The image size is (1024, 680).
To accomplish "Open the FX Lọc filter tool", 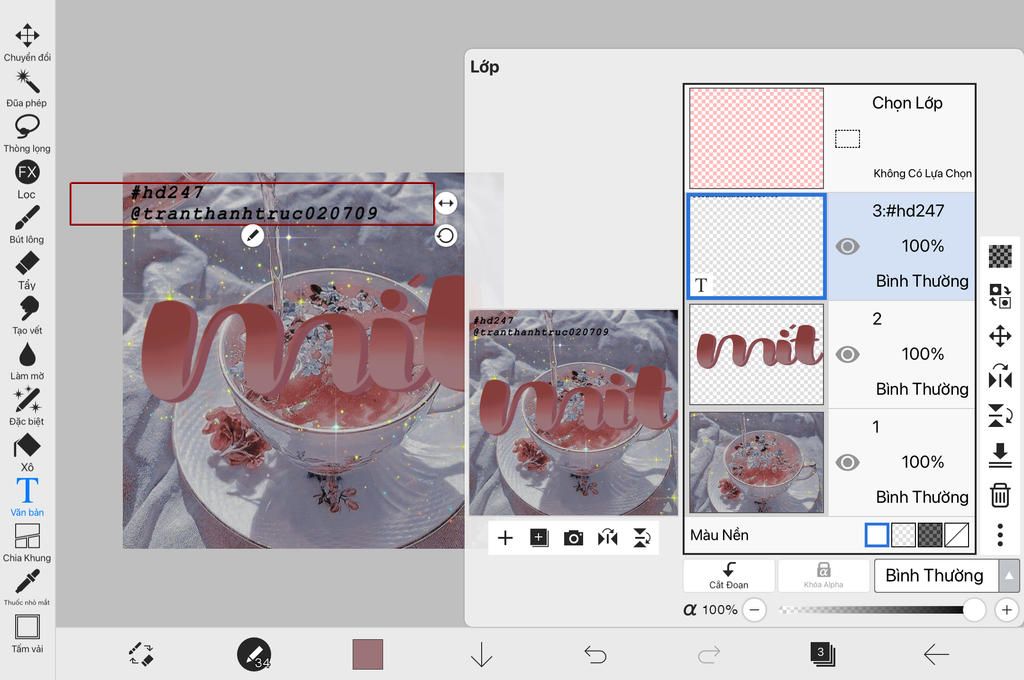I will pos(27,179).
